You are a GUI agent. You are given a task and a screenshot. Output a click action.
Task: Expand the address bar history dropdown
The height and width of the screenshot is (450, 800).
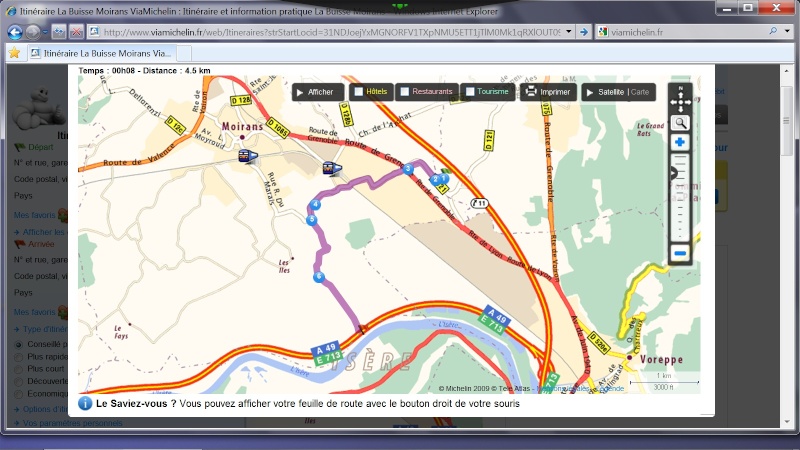(568, 32)
